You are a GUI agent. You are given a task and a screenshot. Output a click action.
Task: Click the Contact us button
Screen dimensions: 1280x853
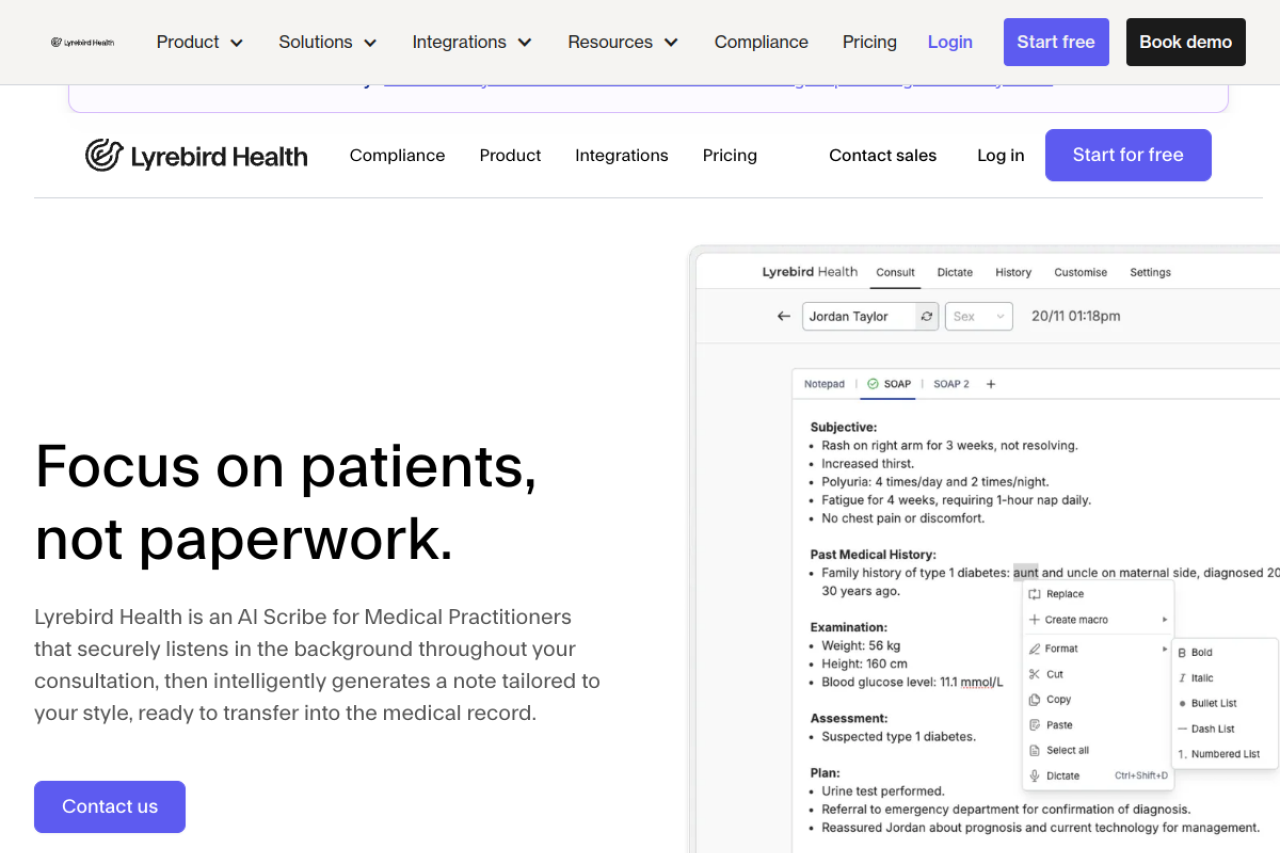click(x=110, y=807)
